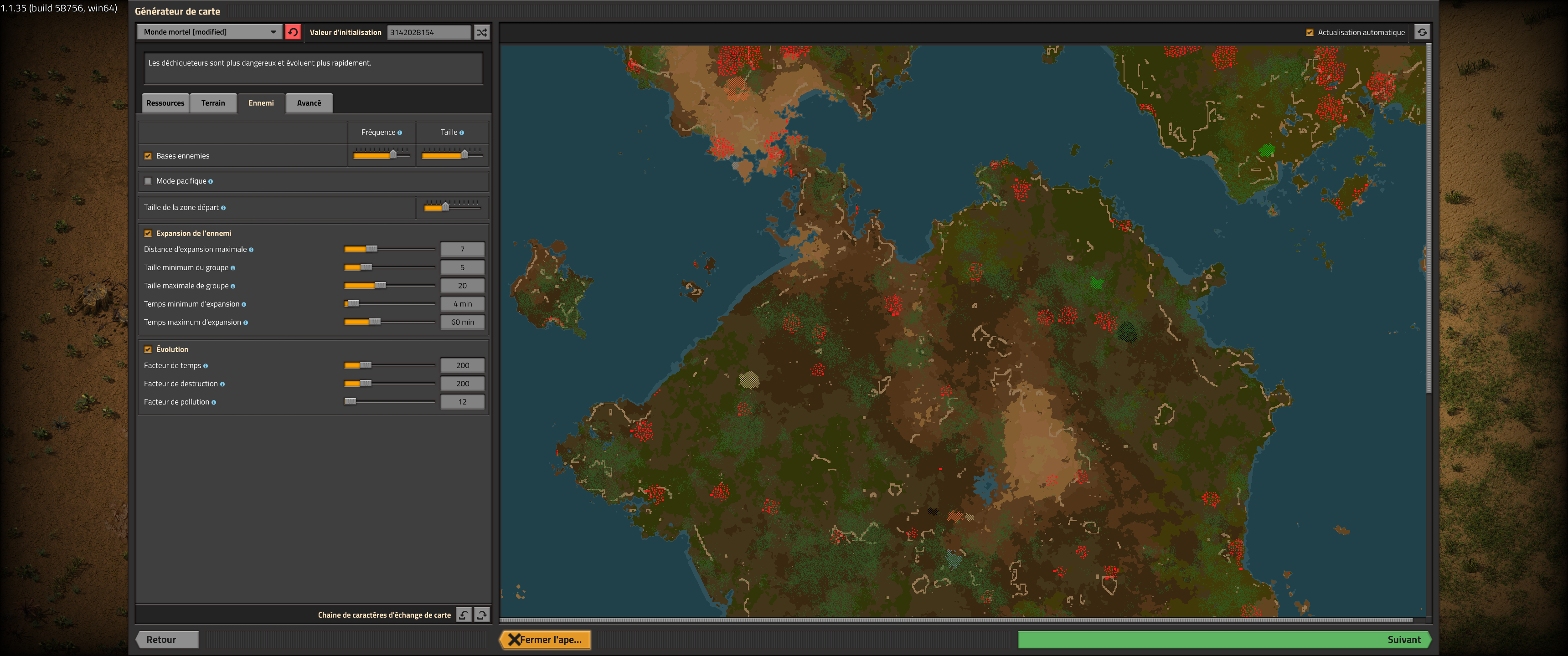
Task: Click the Taille de la zone départ slider
Action: coord(452,208)
